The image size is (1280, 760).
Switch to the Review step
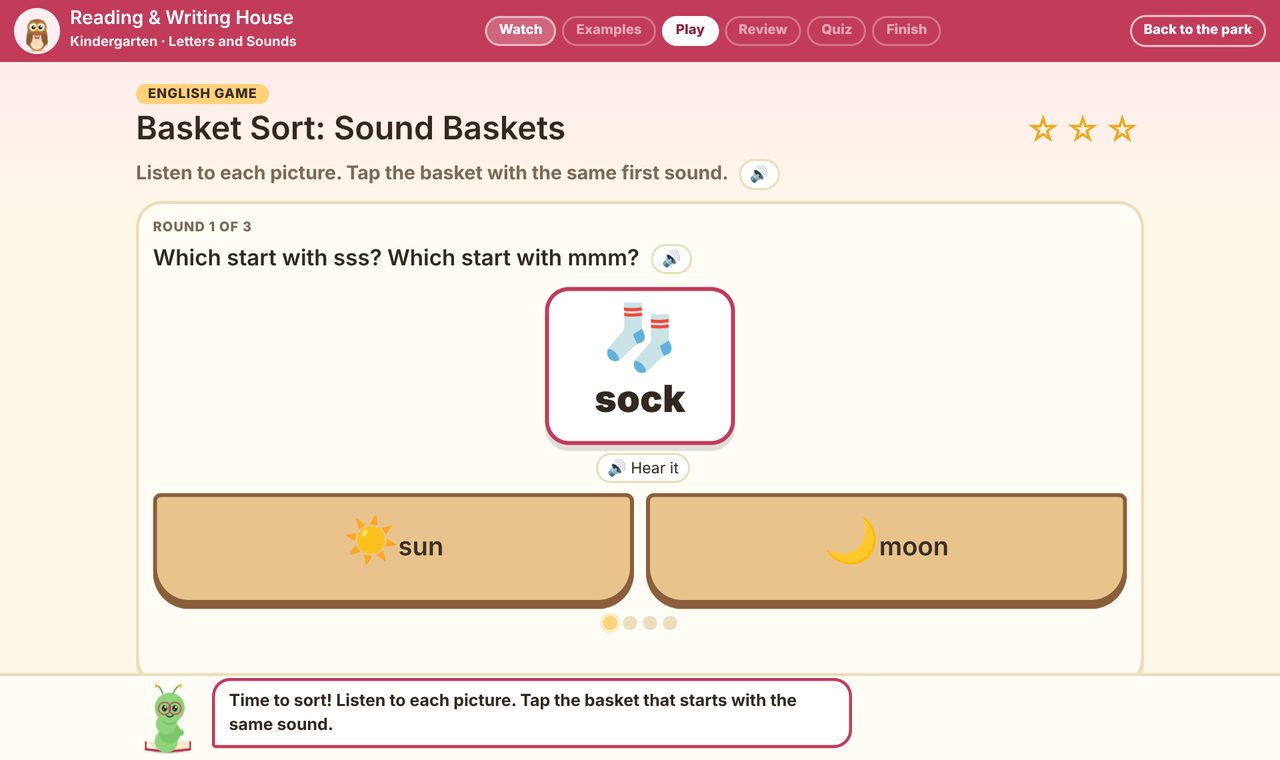tap(763, 30)
